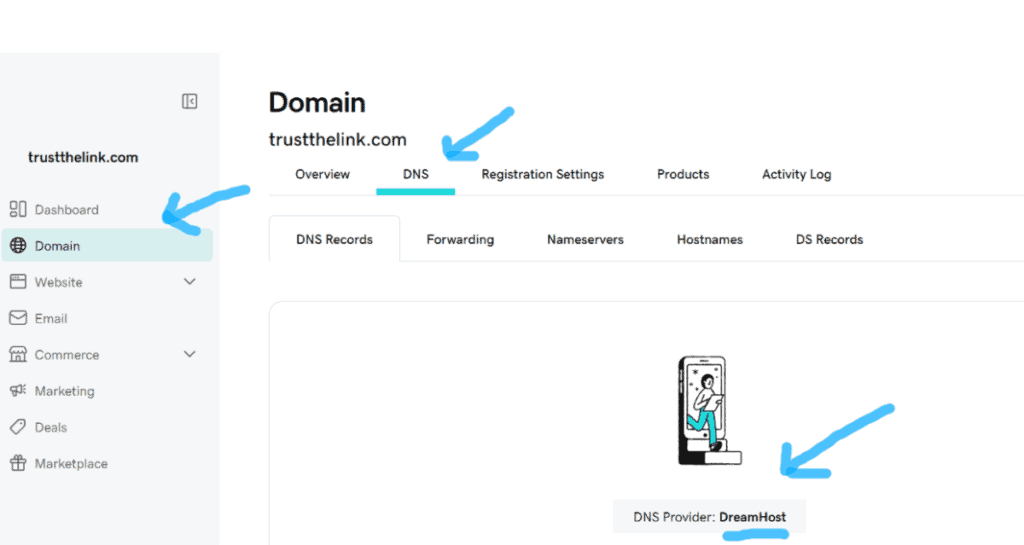Switch to the Overview tab

pos(323,174)
